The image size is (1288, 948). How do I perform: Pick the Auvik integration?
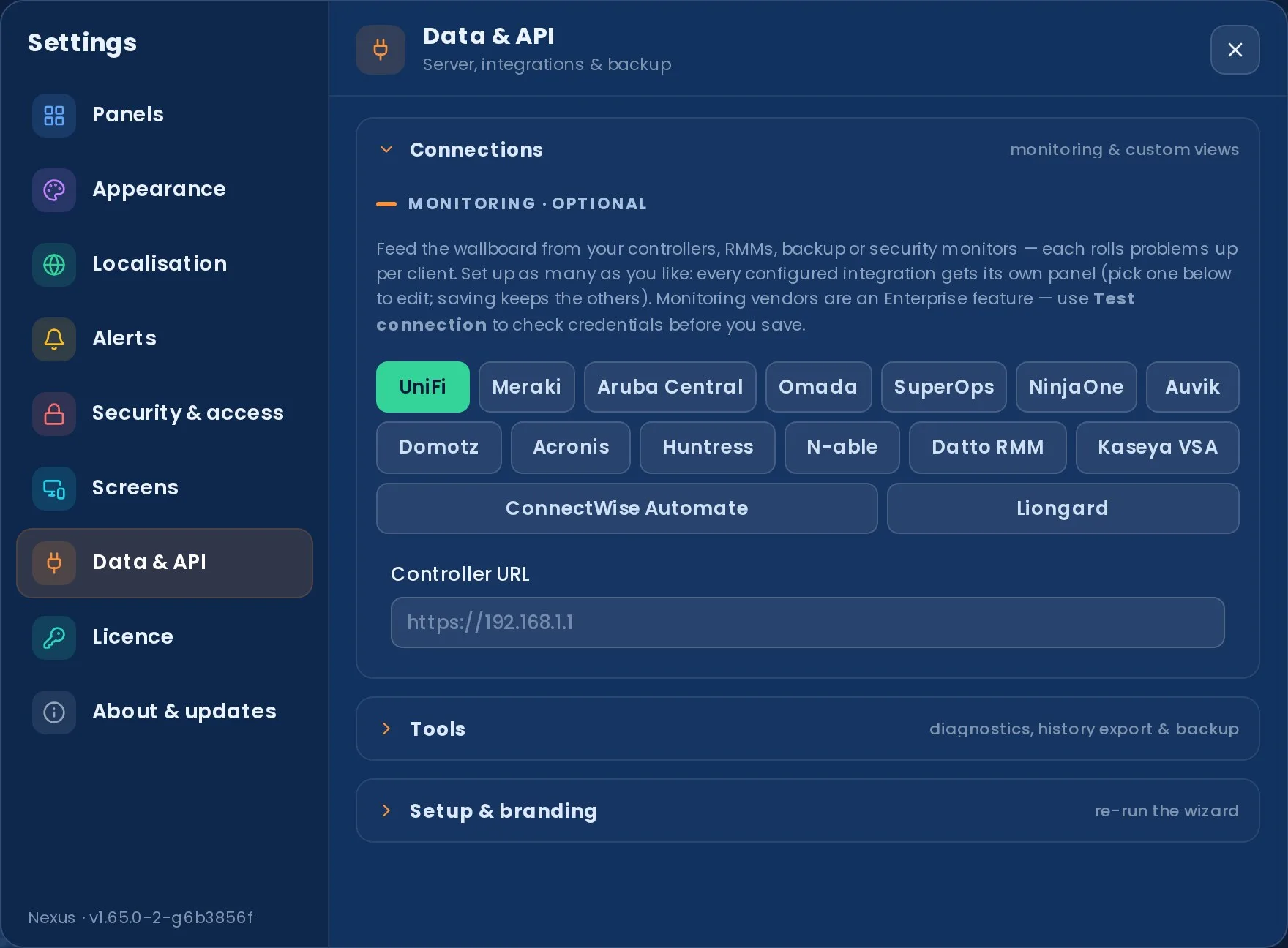coord(1193,387)
